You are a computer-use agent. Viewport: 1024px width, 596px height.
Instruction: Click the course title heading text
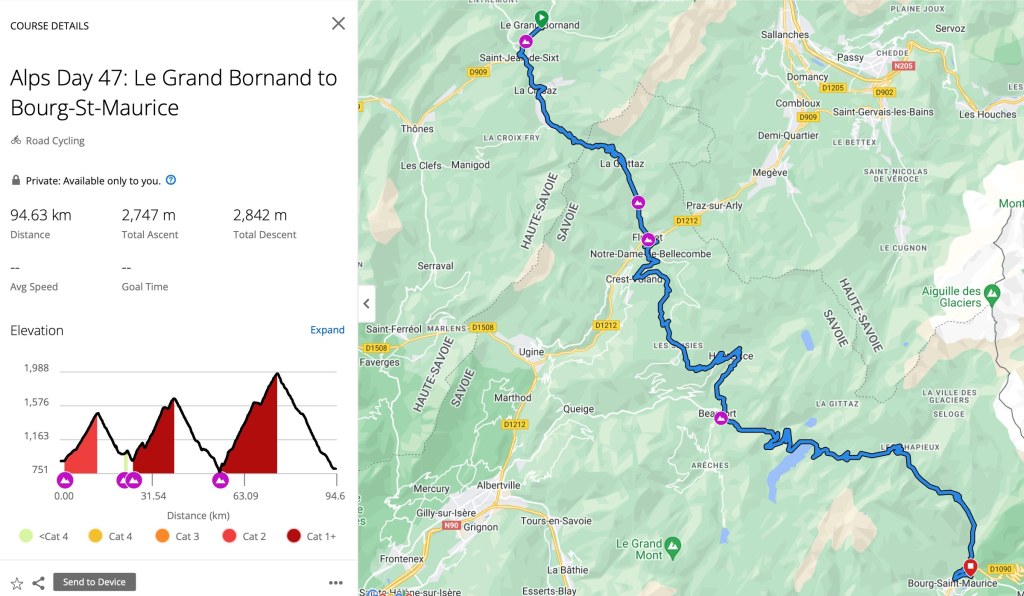[x=173, y=92]
